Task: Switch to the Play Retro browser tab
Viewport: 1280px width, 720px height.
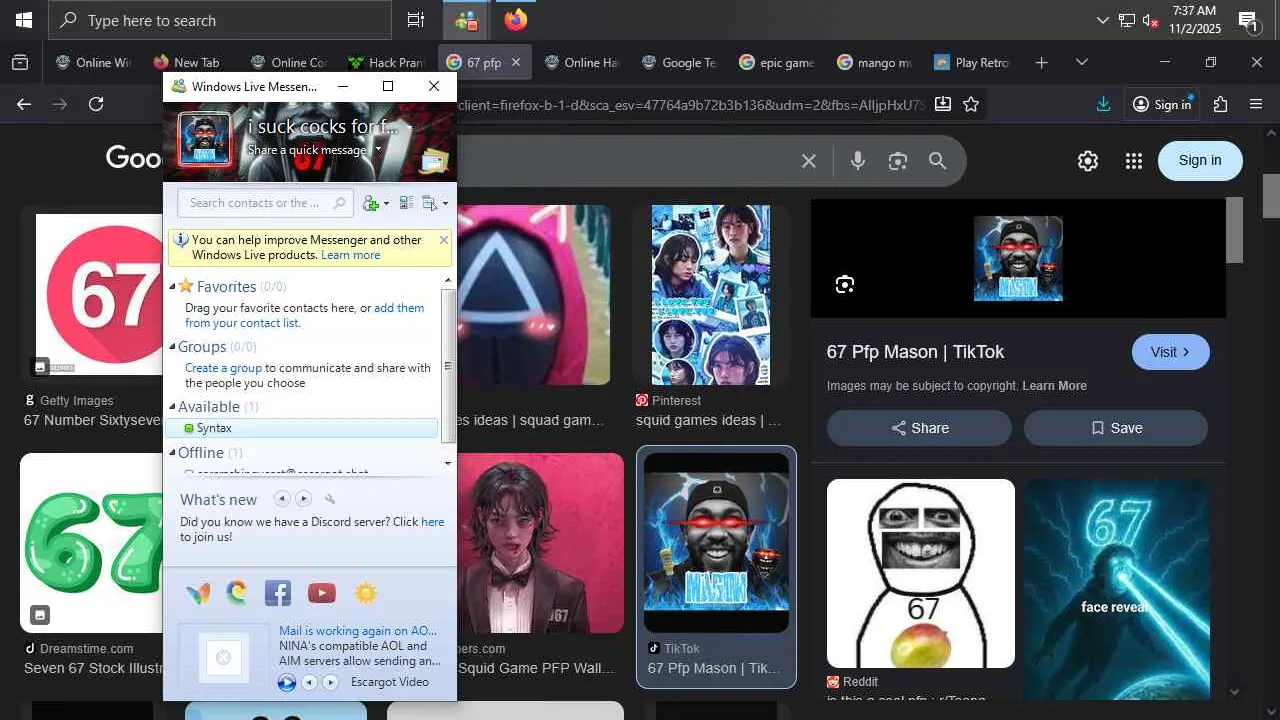Action: tap(974, 62)
